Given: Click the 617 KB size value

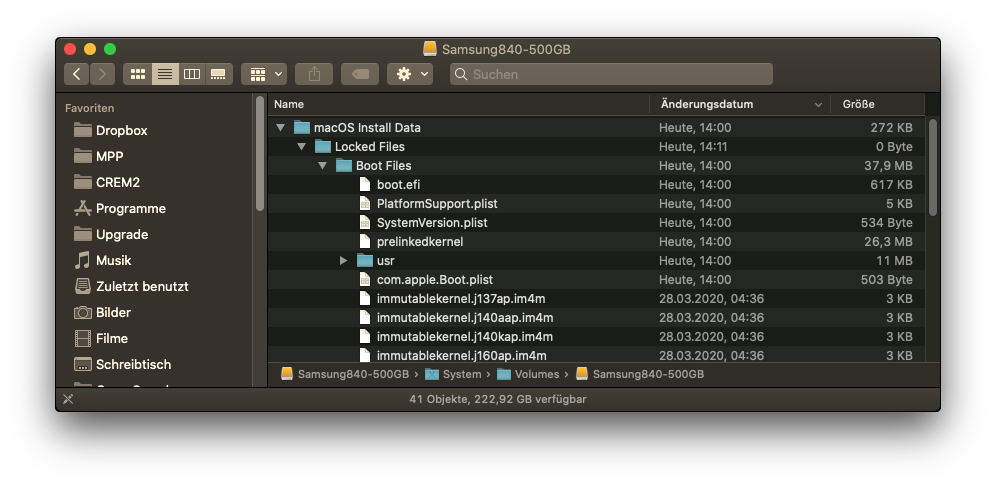Looking at the screenshot, I should pos(891,185).
